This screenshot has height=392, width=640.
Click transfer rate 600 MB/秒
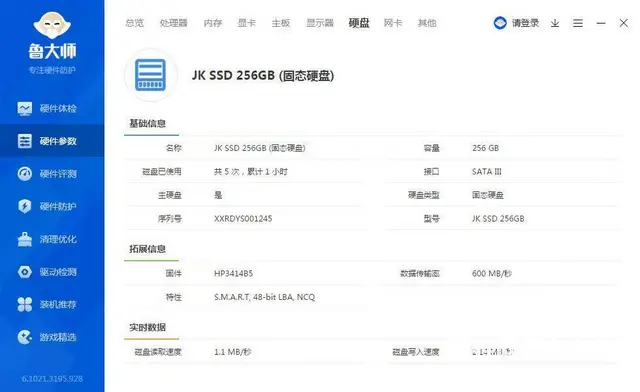click(x=492, y=274)
